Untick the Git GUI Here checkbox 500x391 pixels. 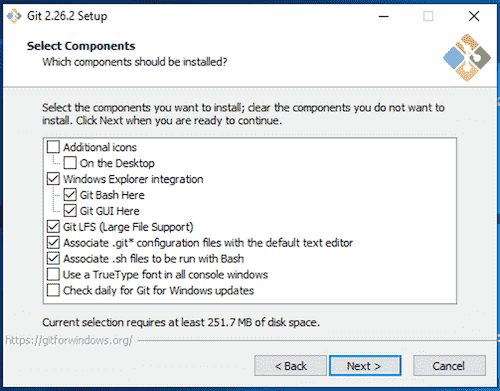pos(70,211)
